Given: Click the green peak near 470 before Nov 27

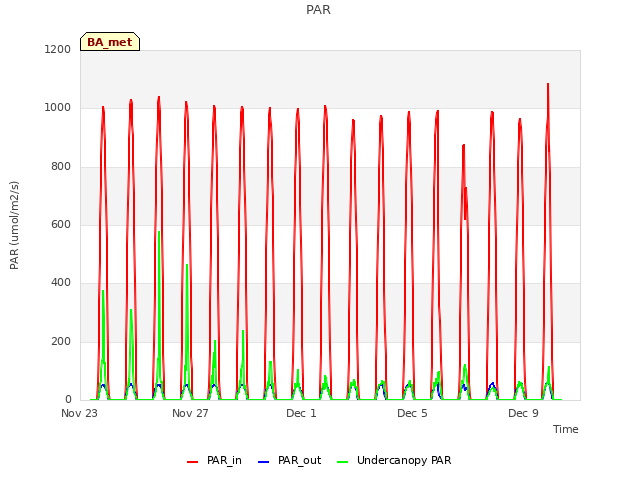Looking at the screenshot, I should pyautogui.click(x=187, y=265).
